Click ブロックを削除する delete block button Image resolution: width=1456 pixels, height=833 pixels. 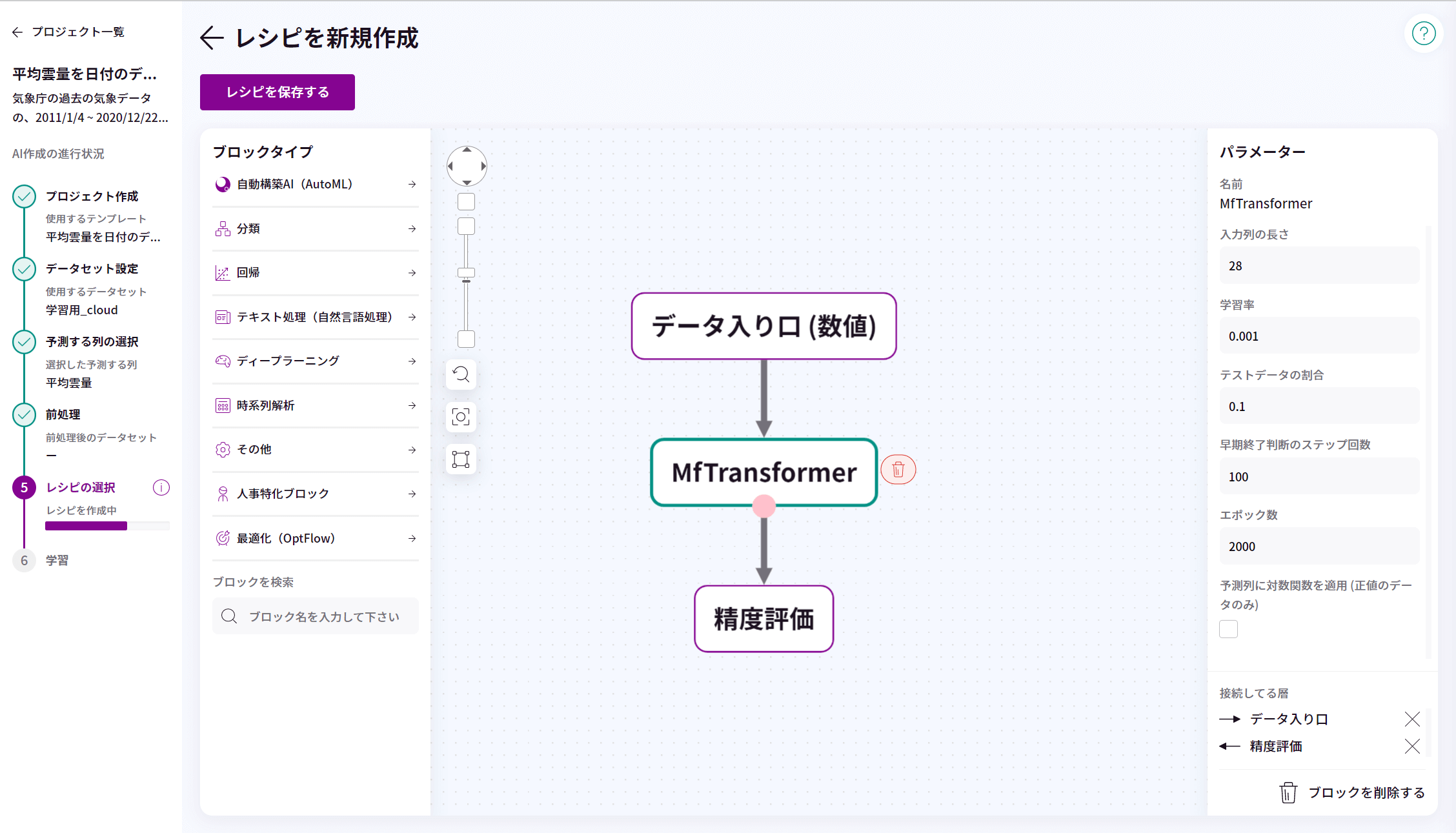tap(1352, 792)
